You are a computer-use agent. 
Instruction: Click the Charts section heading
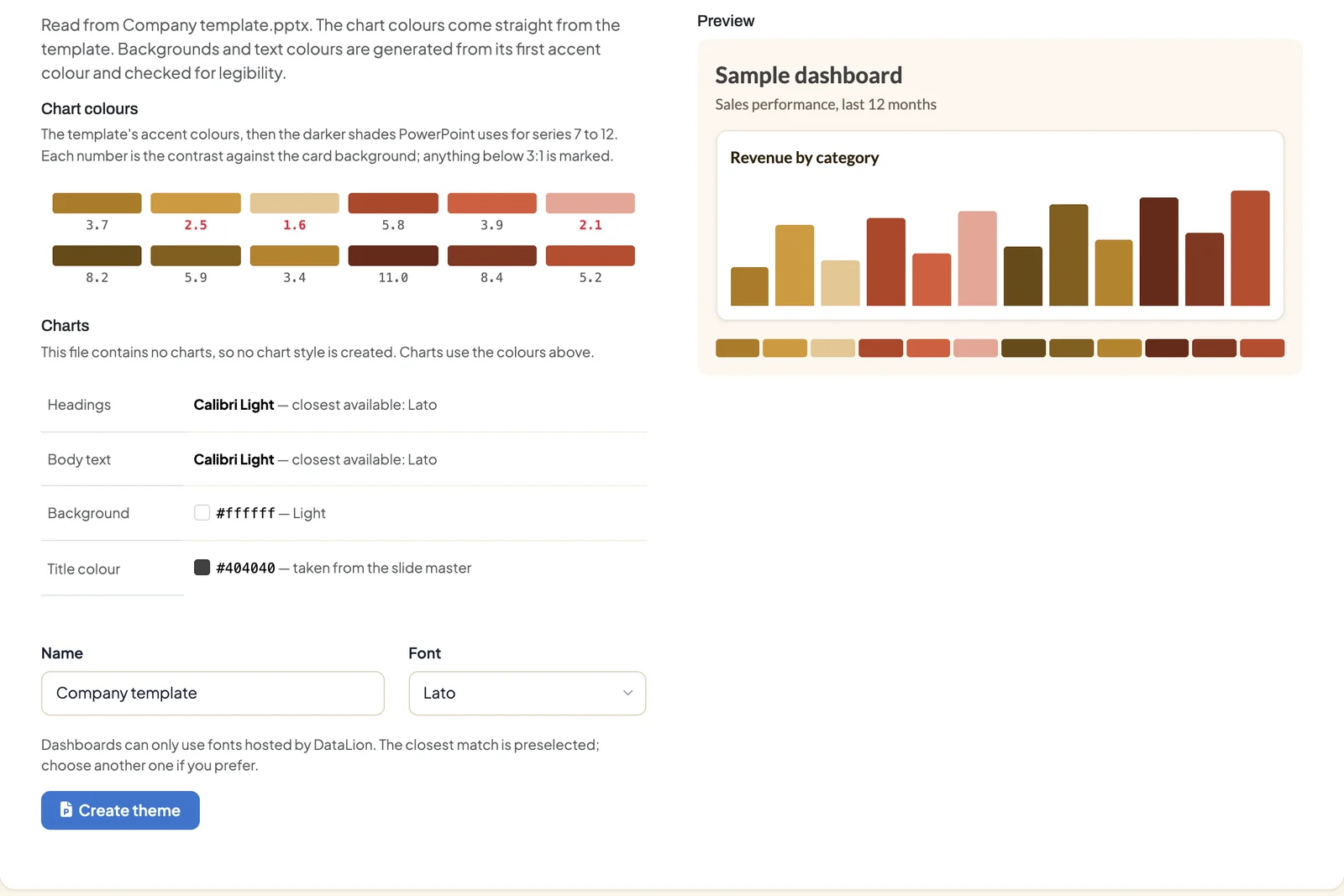pyautogui.click(x=65, y=326)
